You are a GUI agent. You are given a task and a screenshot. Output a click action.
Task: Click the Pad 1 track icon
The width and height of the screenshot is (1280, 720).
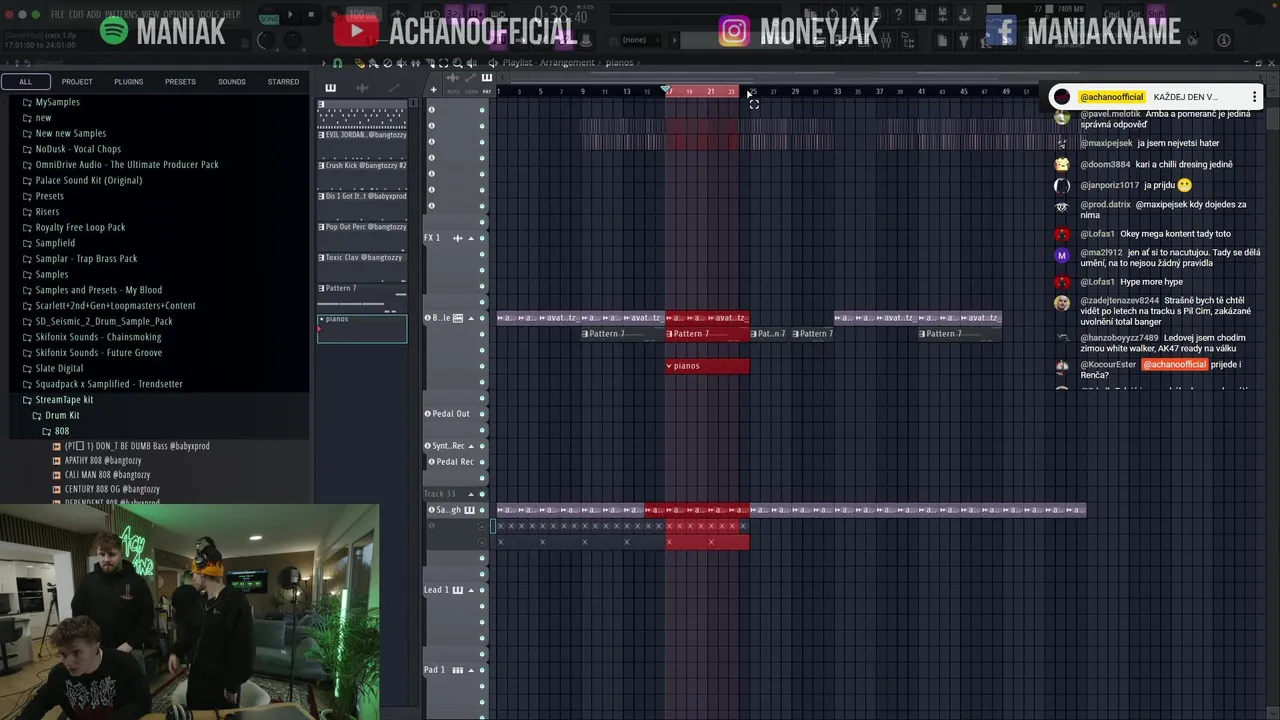point(458,670)
